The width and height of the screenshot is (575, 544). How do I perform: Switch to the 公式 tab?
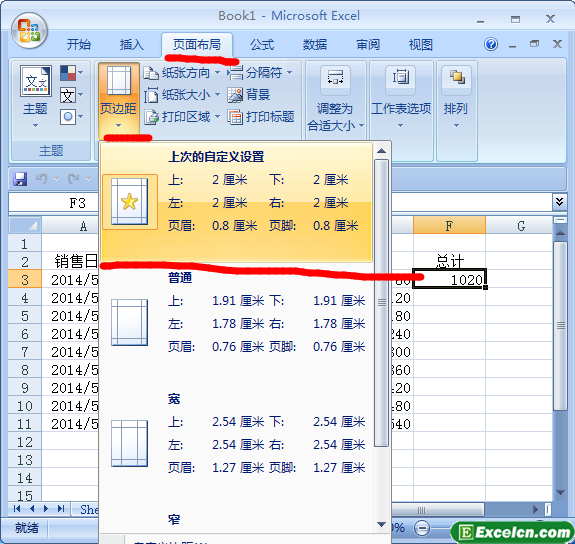262,45
